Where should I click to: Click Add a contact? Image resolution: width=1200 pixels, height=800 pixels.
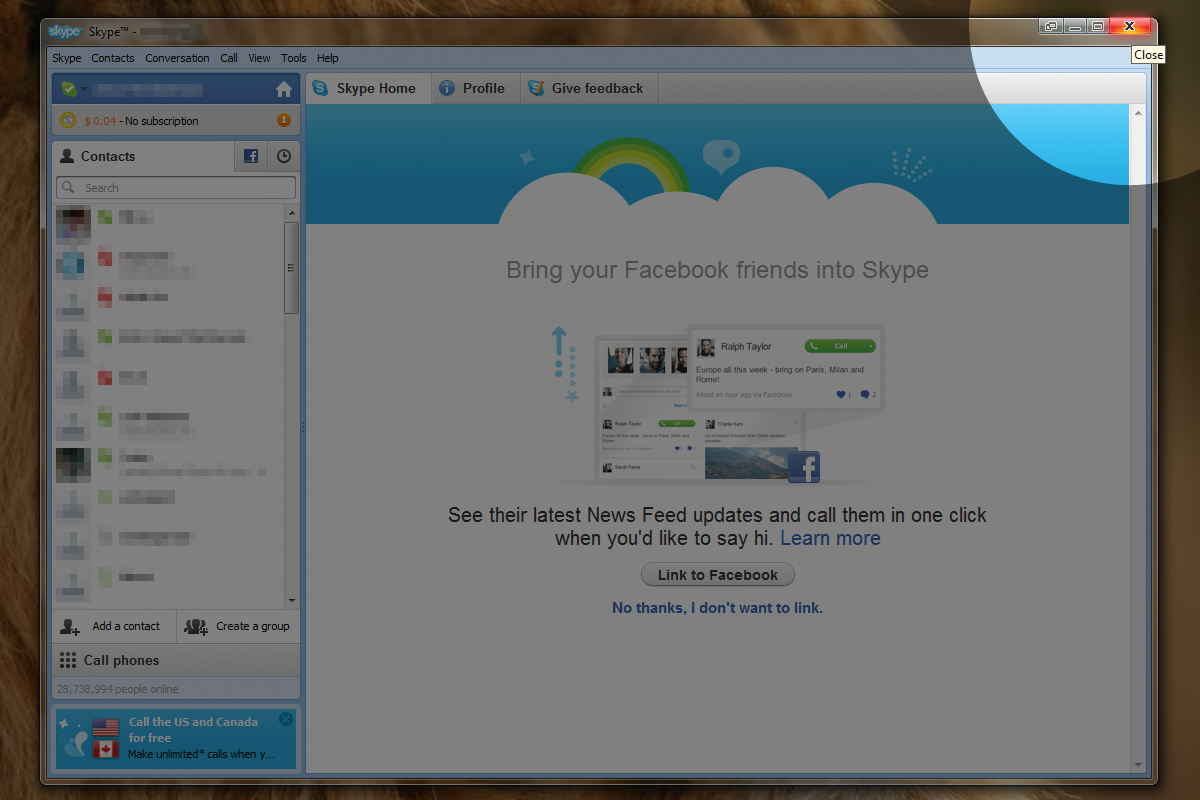pos(114,626)
